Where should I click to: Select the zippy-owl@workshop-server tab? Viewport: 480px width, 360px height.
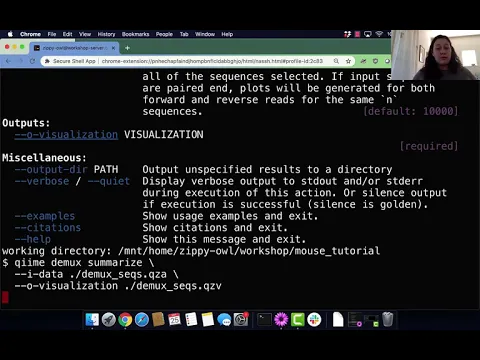74,48
